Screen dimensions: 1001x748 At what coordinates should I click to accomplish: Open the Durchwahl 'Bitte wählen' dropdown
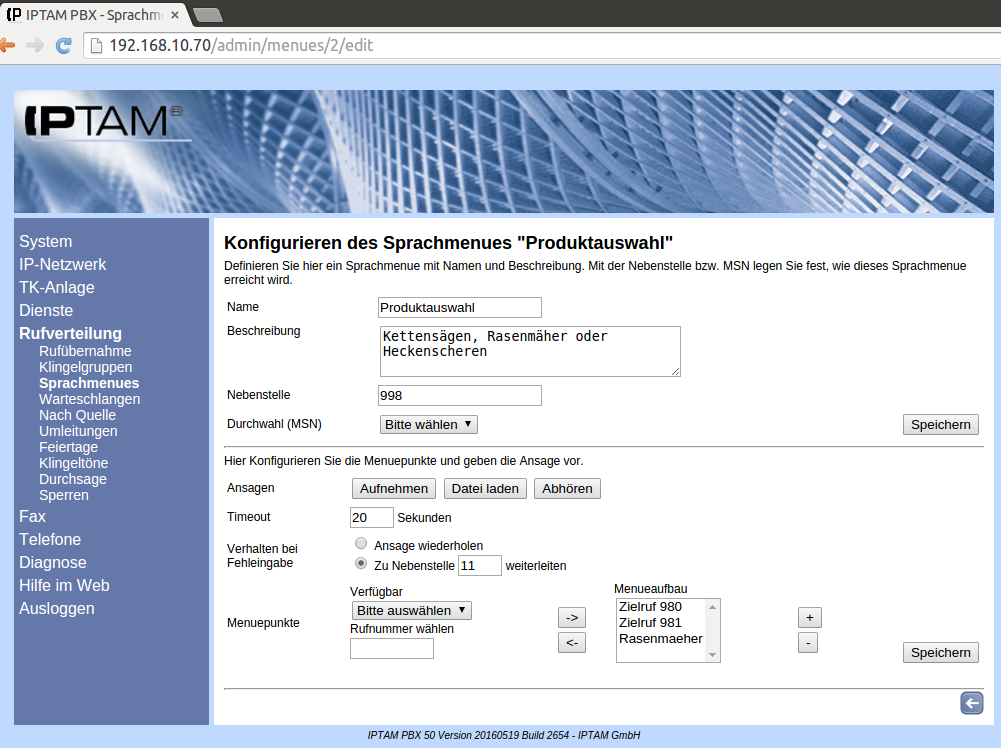[x=429, y=424]
